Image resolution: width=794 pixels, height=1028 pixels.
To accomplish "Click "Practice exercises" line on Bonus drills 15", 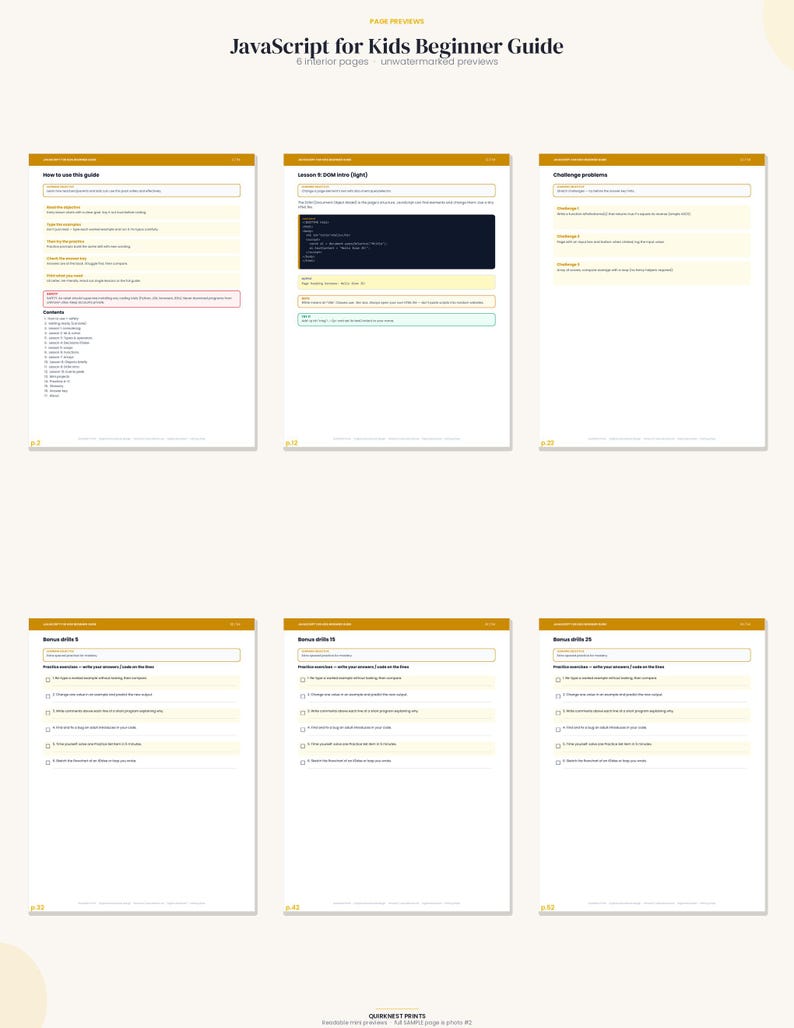I will [x=353, y=667].
